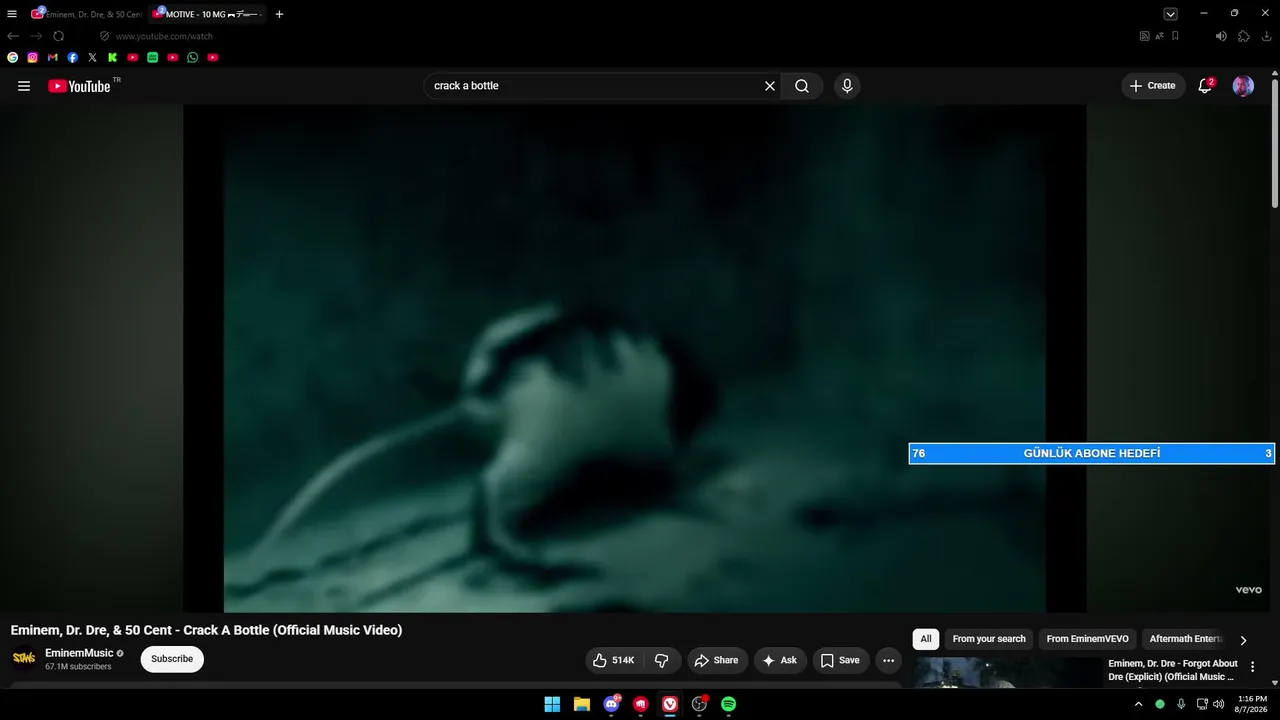Switch to the 'MOTIVE - 10 MG' tab

[208, 14]
